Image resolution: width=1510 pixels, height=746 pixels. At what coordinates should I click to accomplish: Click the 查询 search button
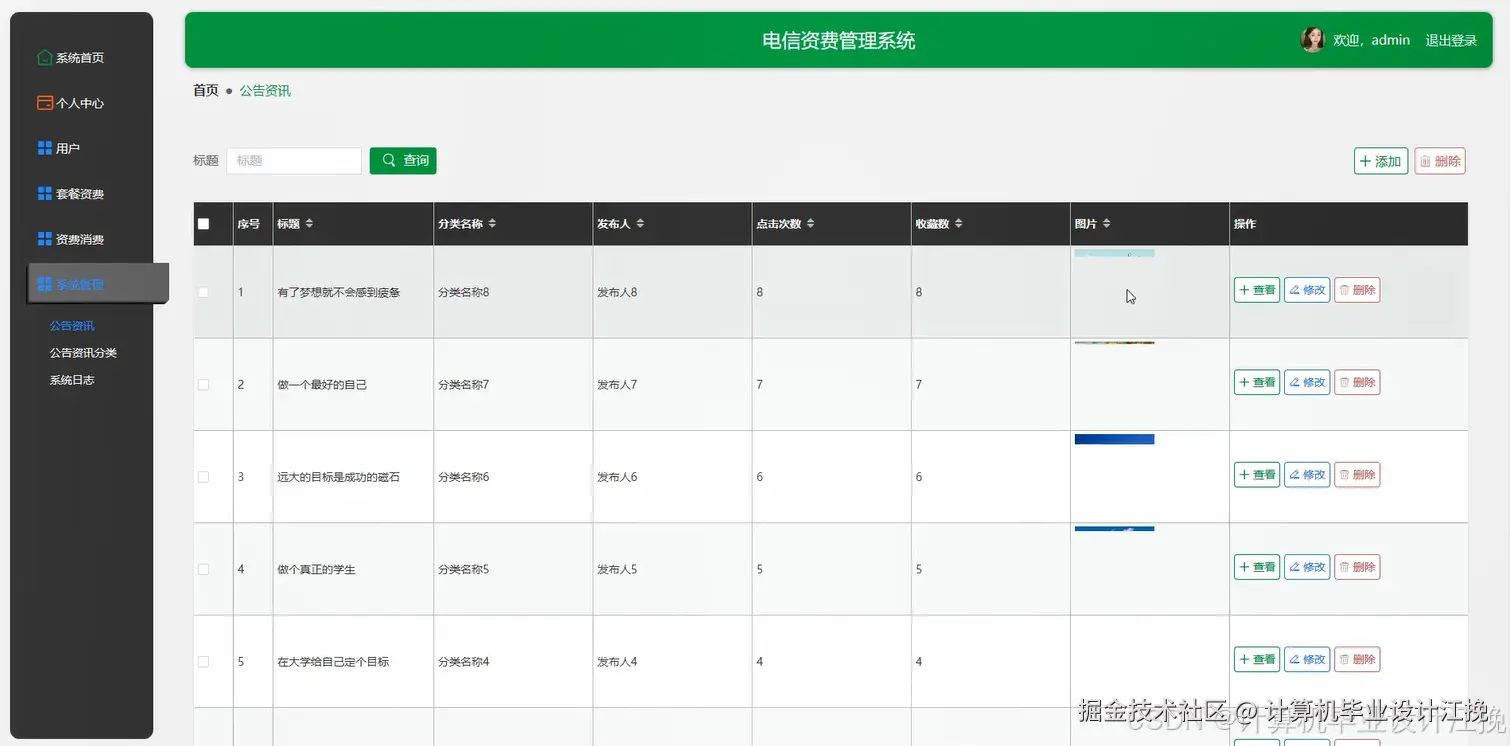click(403, 160)
